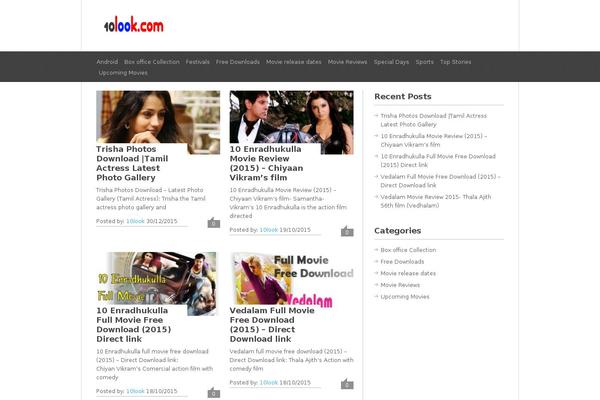Open post title Trisha Photos Download Tamil Actress
This screenshot has height=400, width=600.
click(x=132, y=163)
